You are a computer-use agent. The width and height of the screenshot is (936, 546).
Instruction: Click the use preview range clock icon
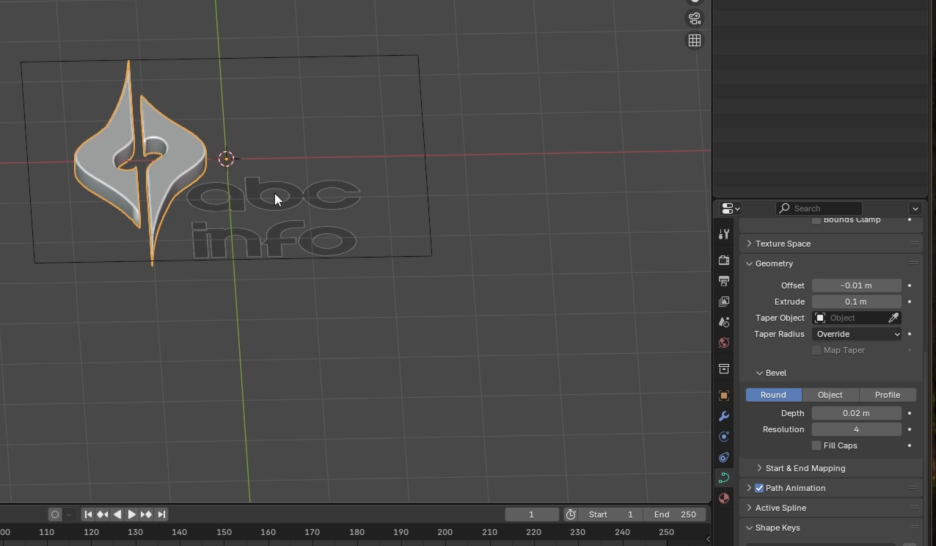tap(571, 514)
